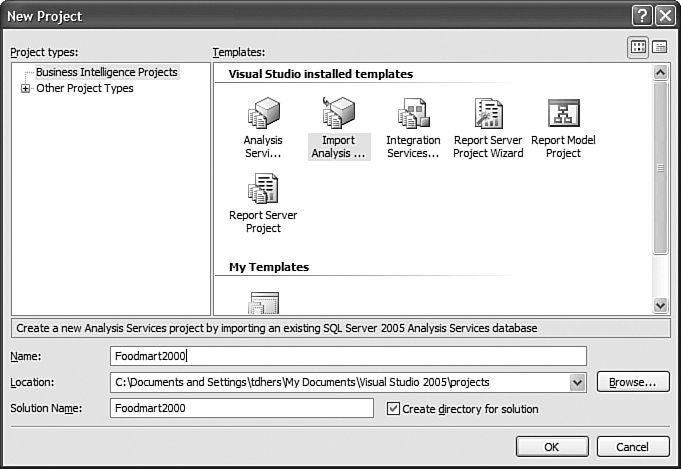Switch templates view to small icons

[x=660, y=47]
